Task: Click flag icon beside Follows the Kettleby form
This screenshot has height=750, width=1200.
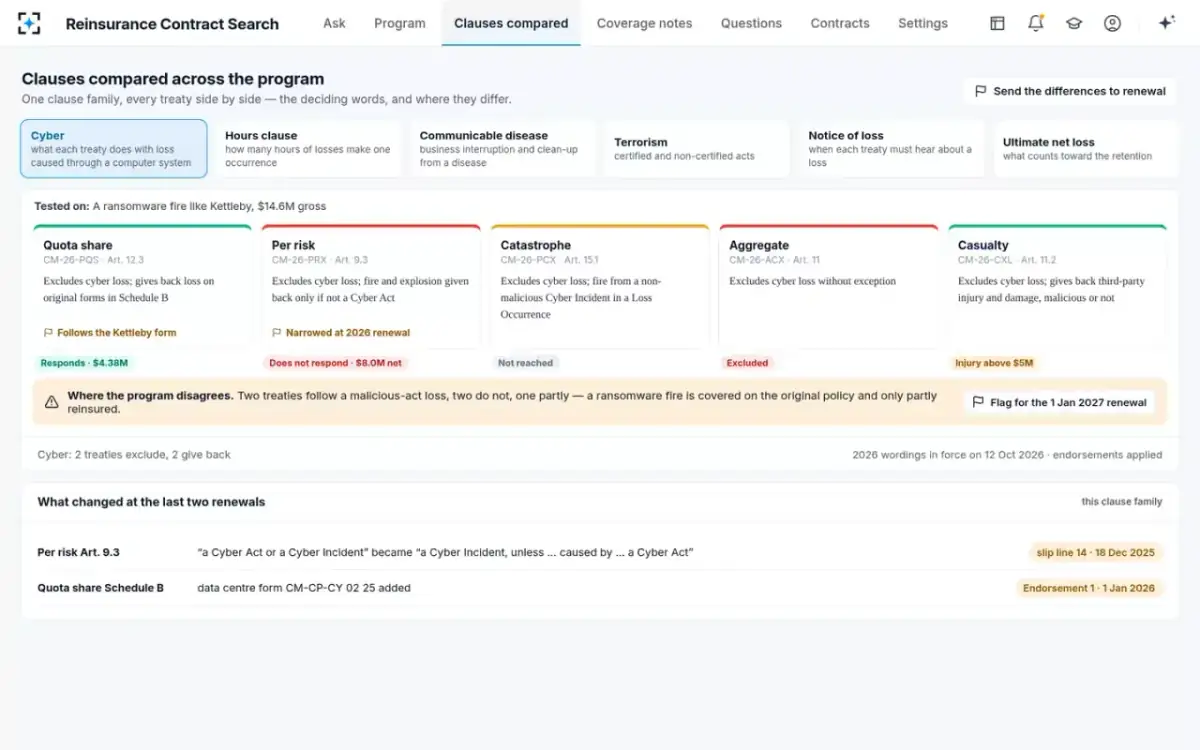Action: [48, 333]
